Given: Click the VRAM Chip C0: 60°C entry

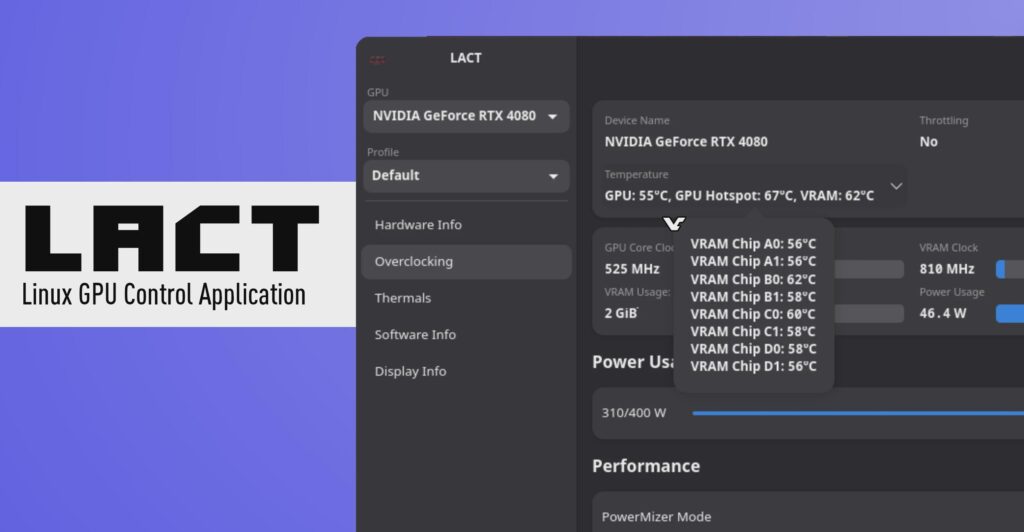Looking at the screenshot, I should tap(753, 314).
